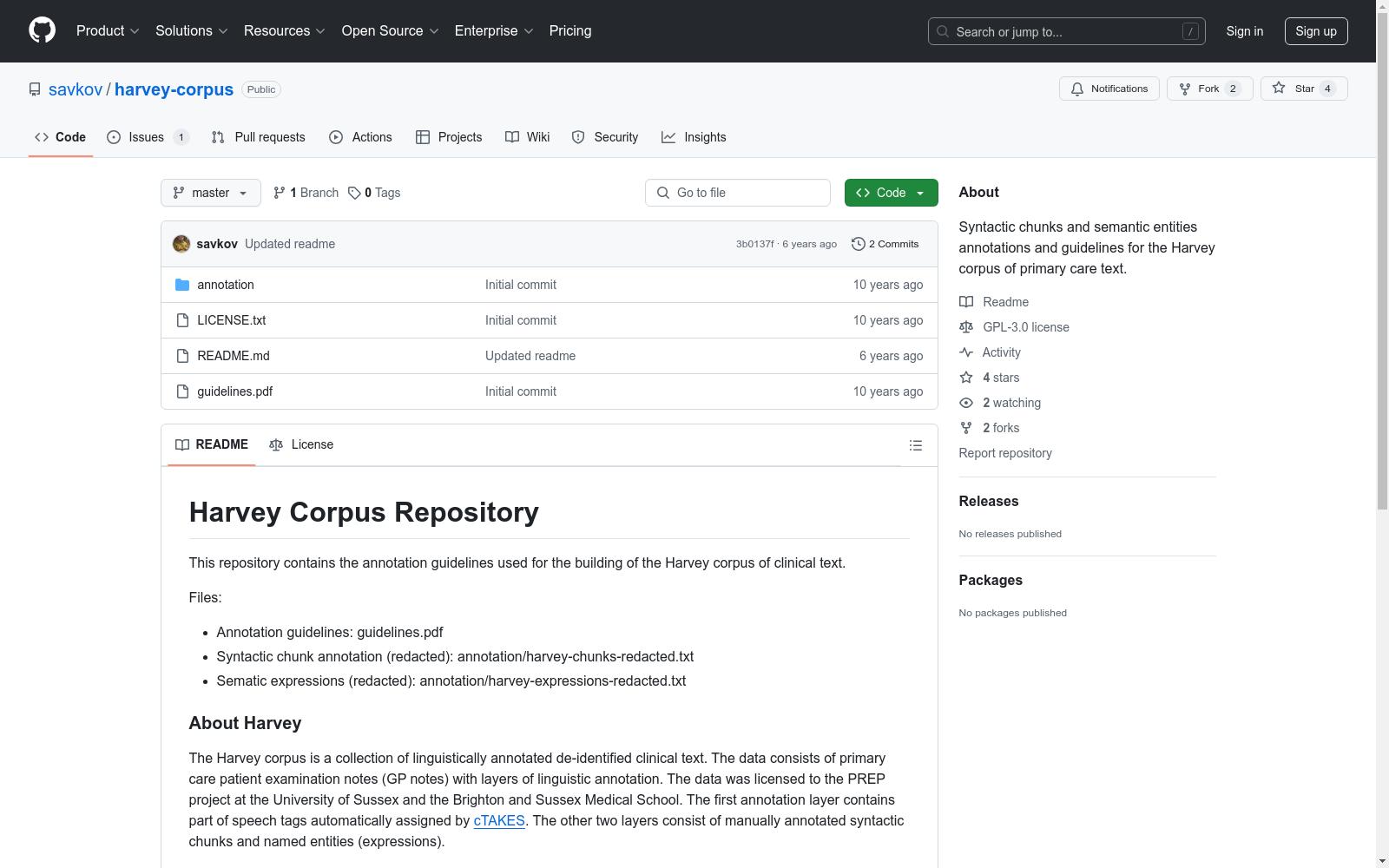Click the branch icon beside 1 Branch
The width and height of the screenshot is (1389, 868).
click(280, 193)
